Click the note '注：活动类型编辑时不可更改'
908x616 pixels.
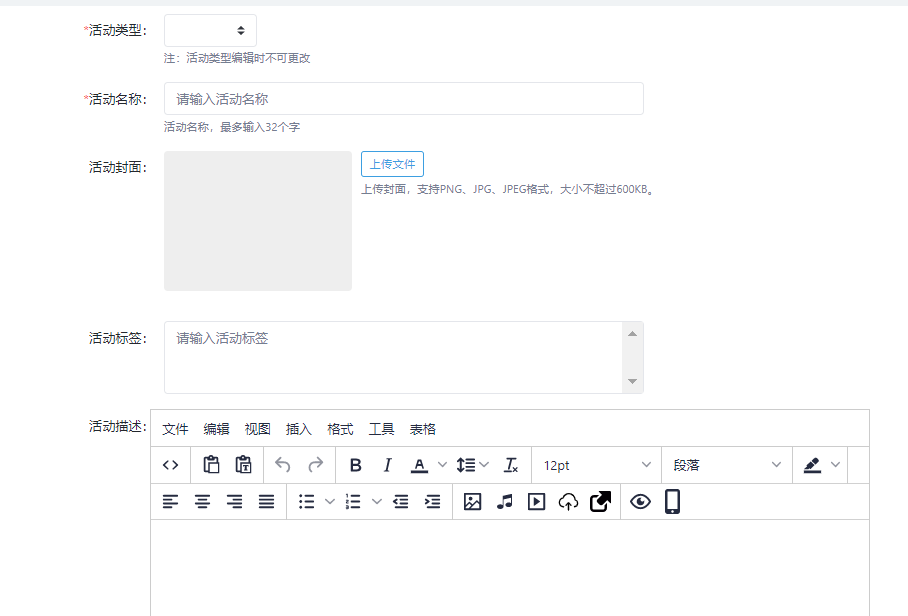coord(237,58)
